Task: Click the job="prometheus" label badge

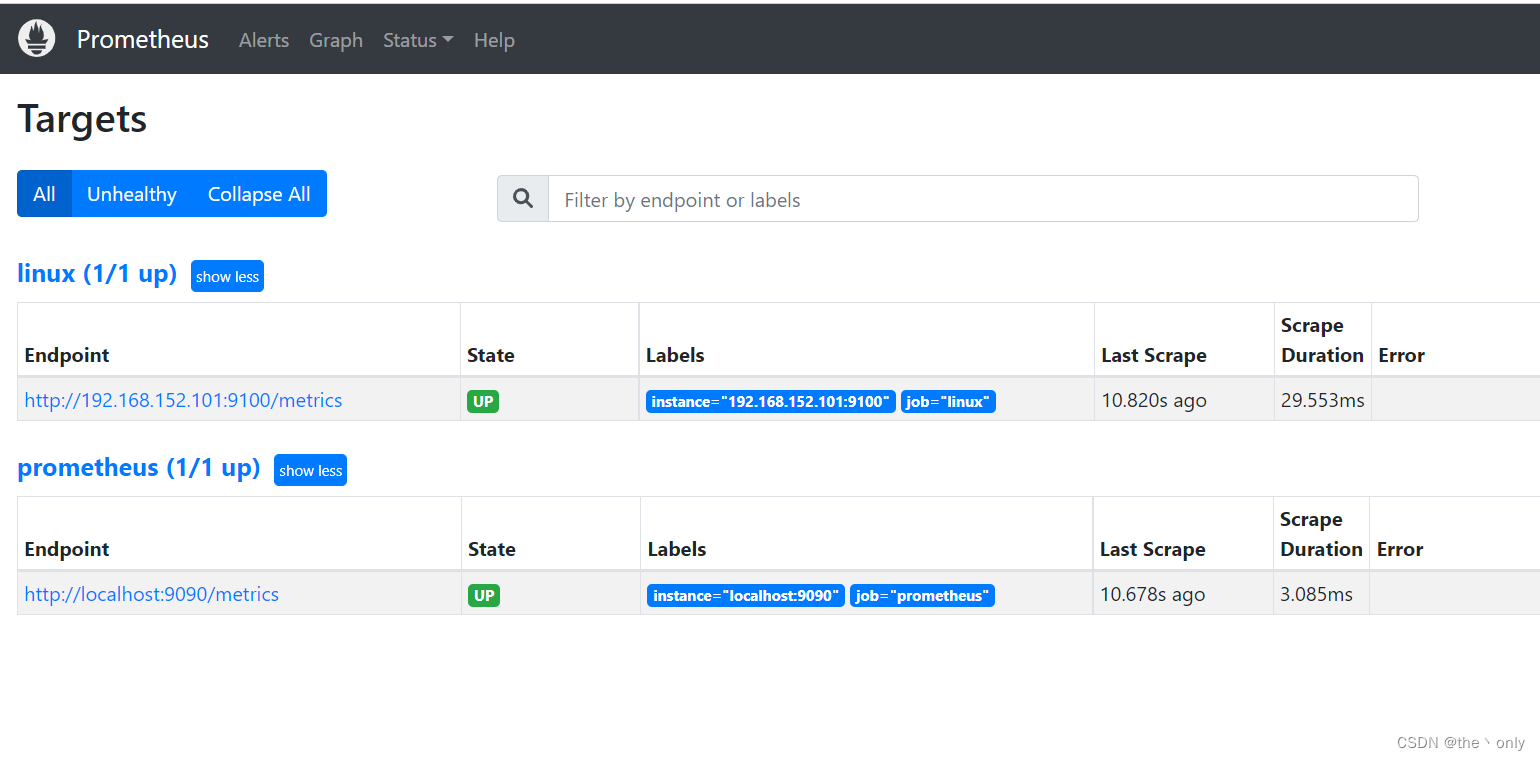Action: (922, 596)
